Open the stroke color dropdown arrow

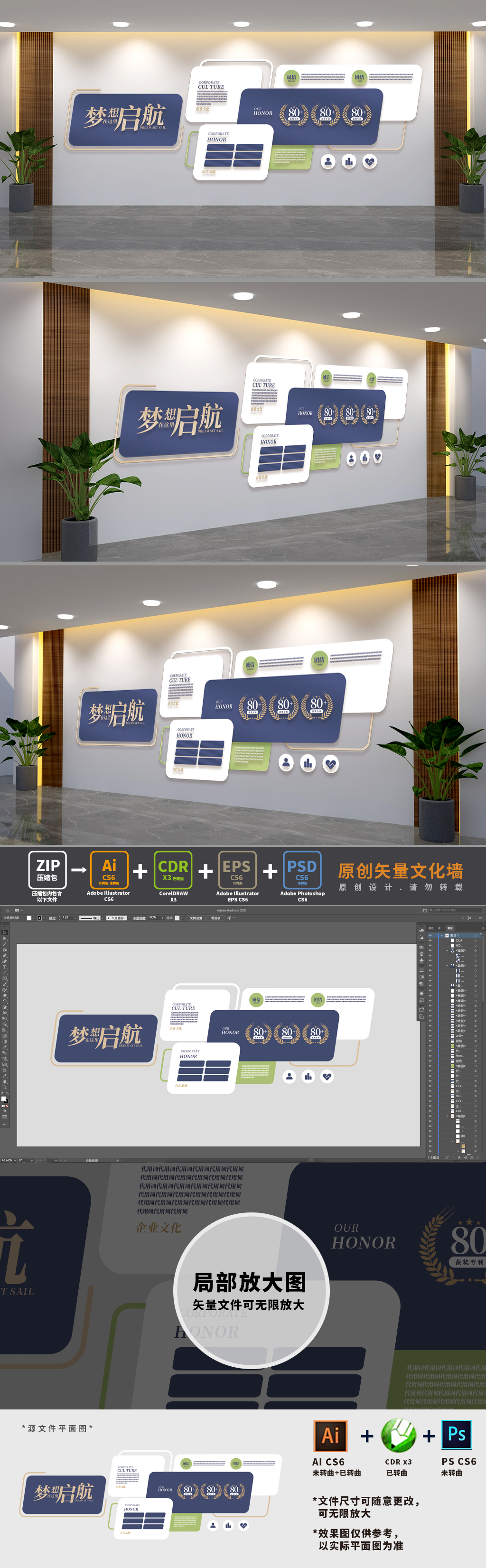coord(44,918)
